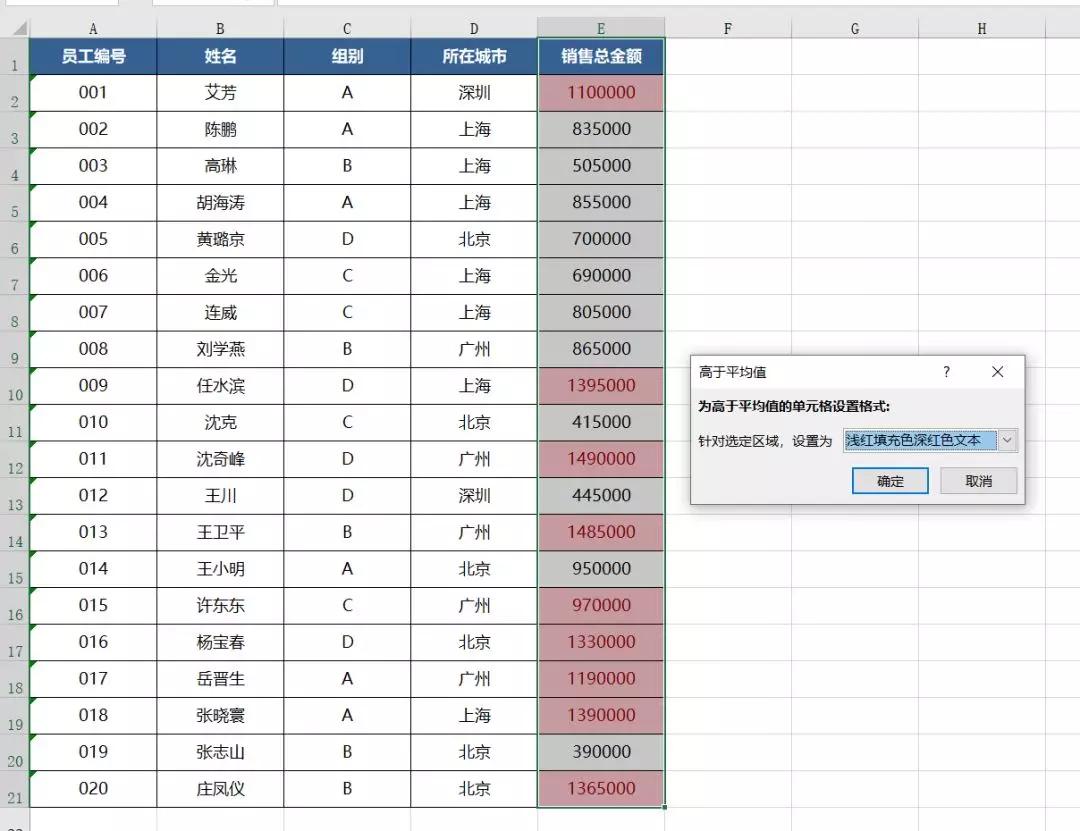Open the format preset dropdown arrow
Image resolution: width=1080 pixels, height=831 pixels.
point(1007,440)
